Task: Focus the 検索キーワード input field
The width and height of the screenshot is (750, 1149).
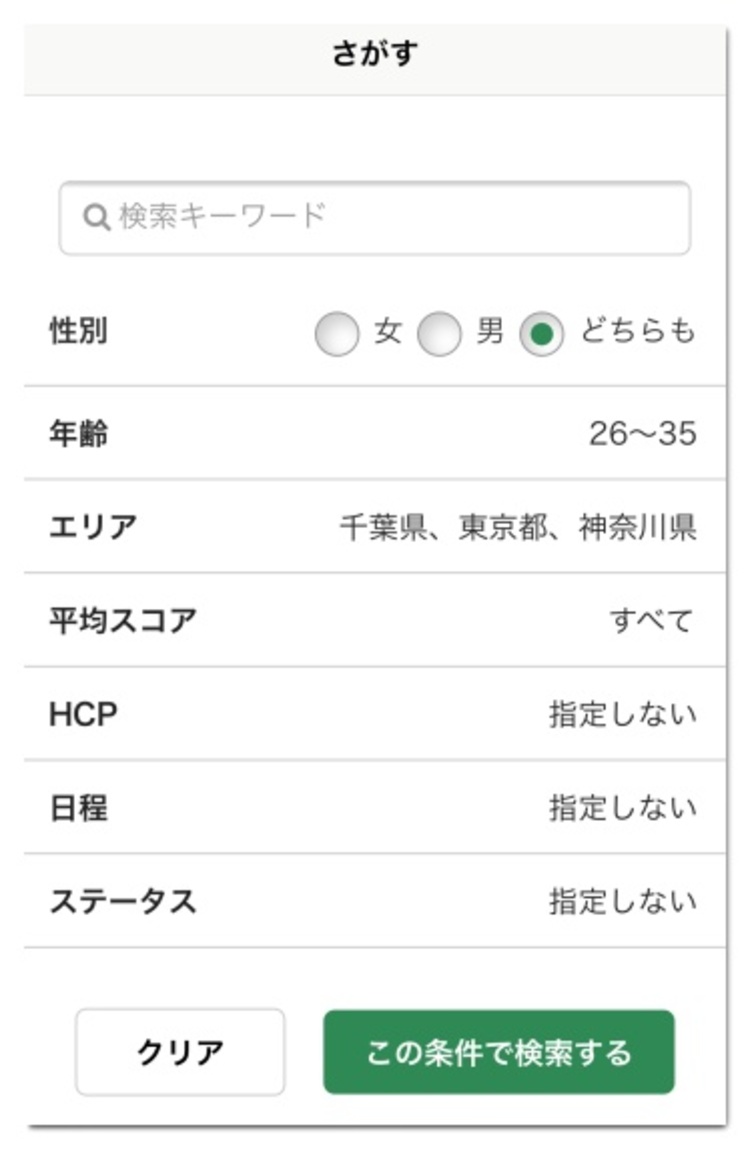Action: point(375,218)
